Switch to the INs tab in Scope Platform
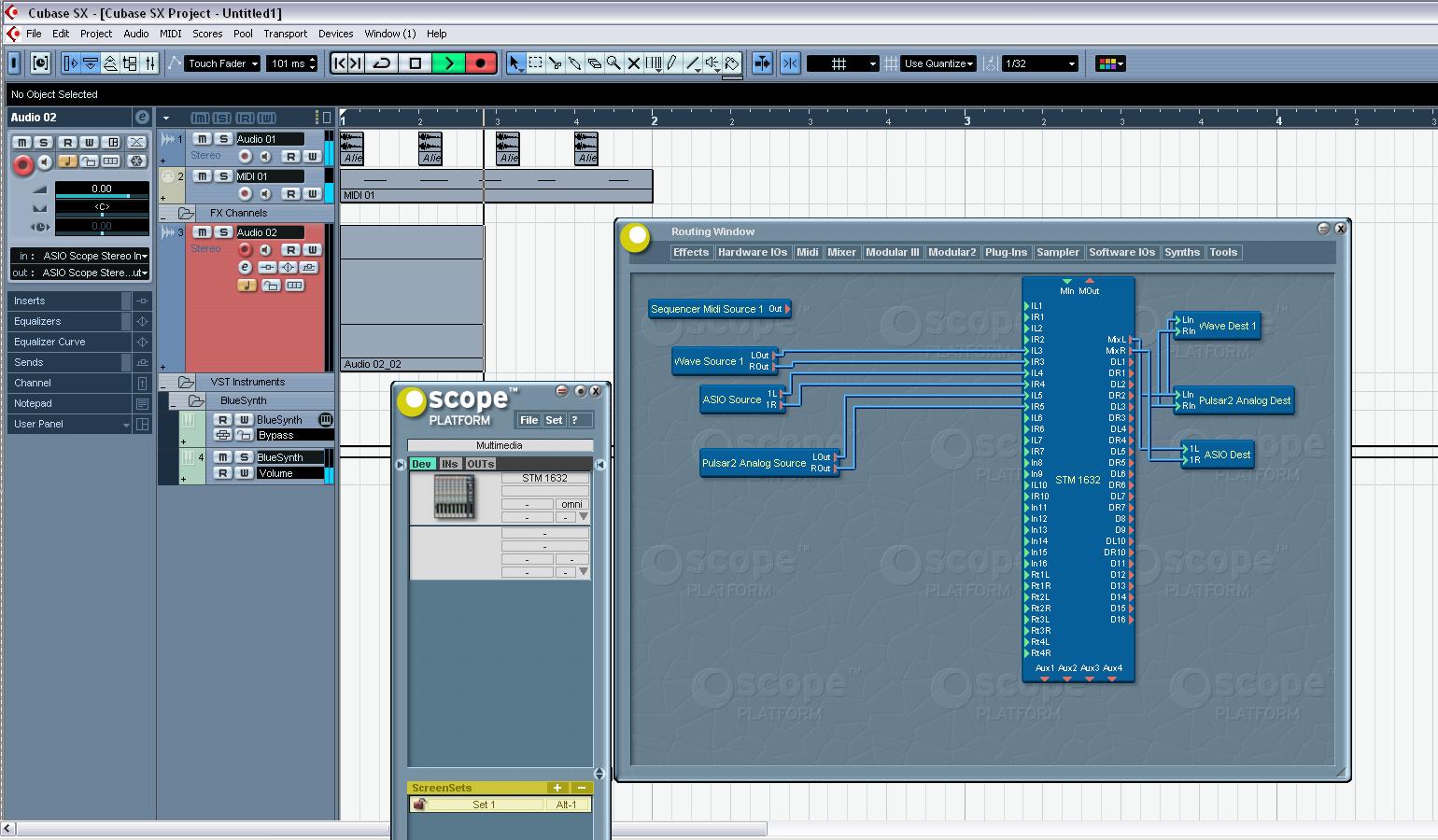1438x840 pixels. [x=450, y=464]
